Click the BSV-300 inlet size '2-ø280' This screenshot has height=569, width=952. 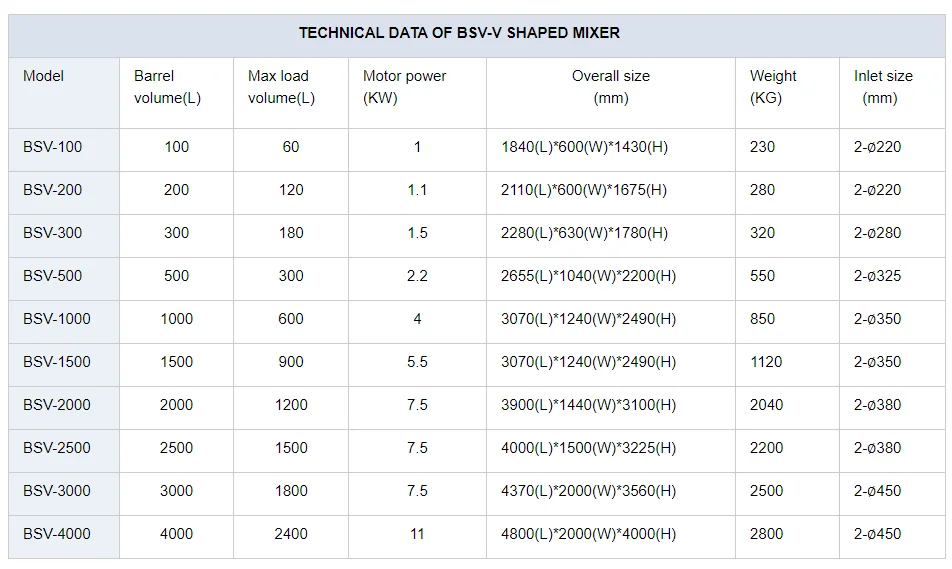tap(877, 233)
